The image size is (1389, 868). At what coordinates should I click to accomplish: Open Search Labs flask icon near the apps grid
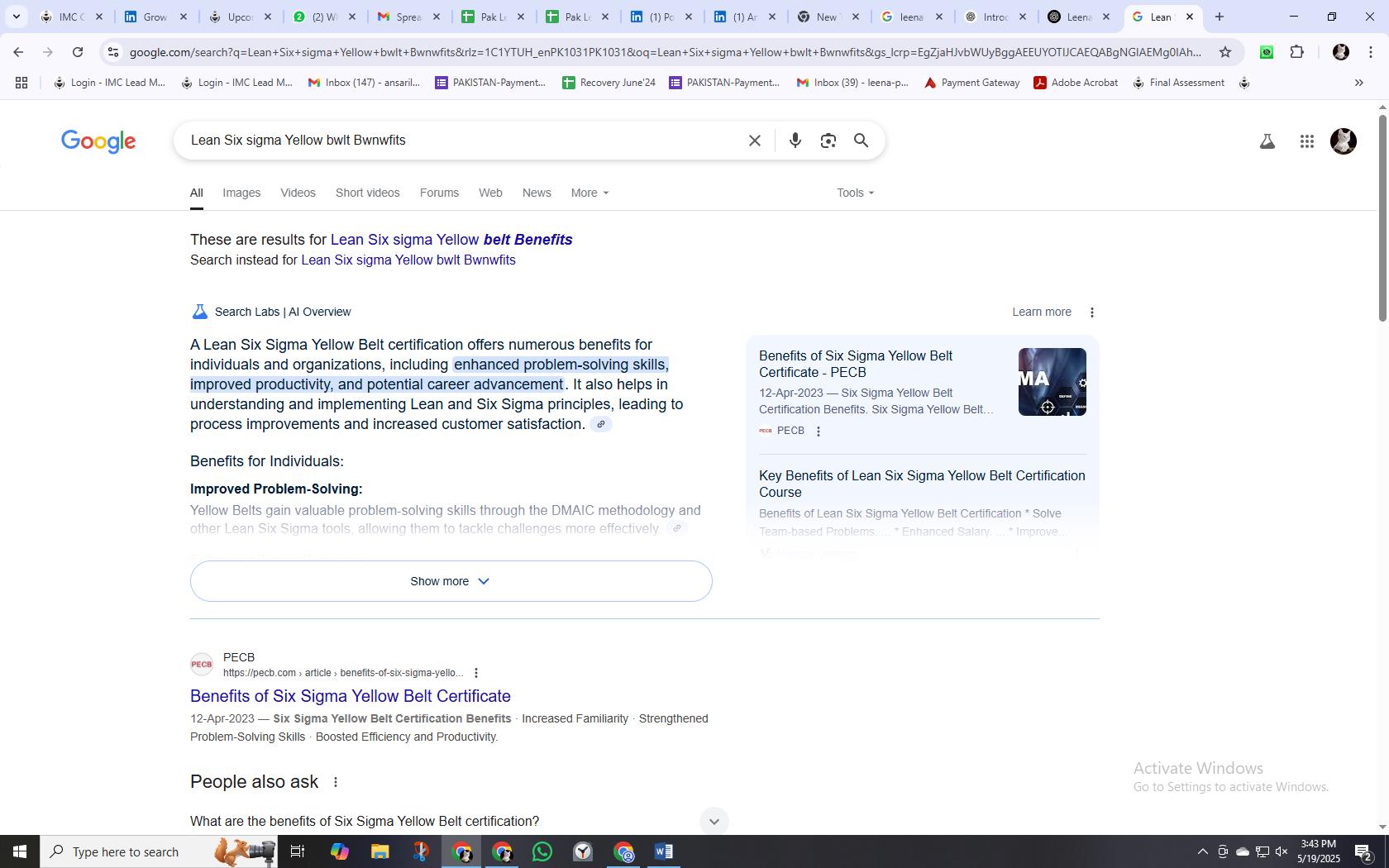click(1267, 141)
